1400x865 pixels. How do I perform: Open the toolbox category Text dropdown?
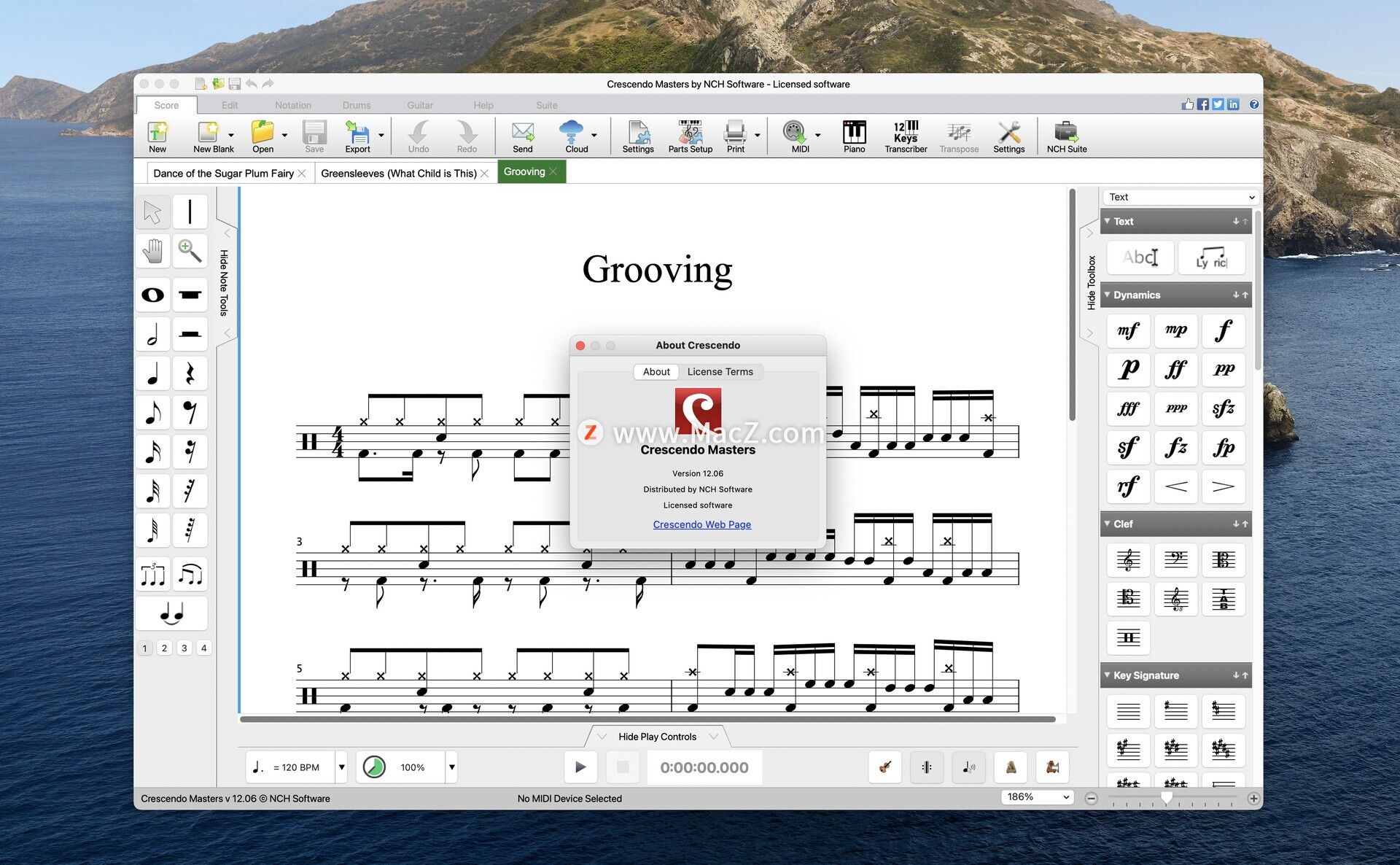pos(1181,197)
